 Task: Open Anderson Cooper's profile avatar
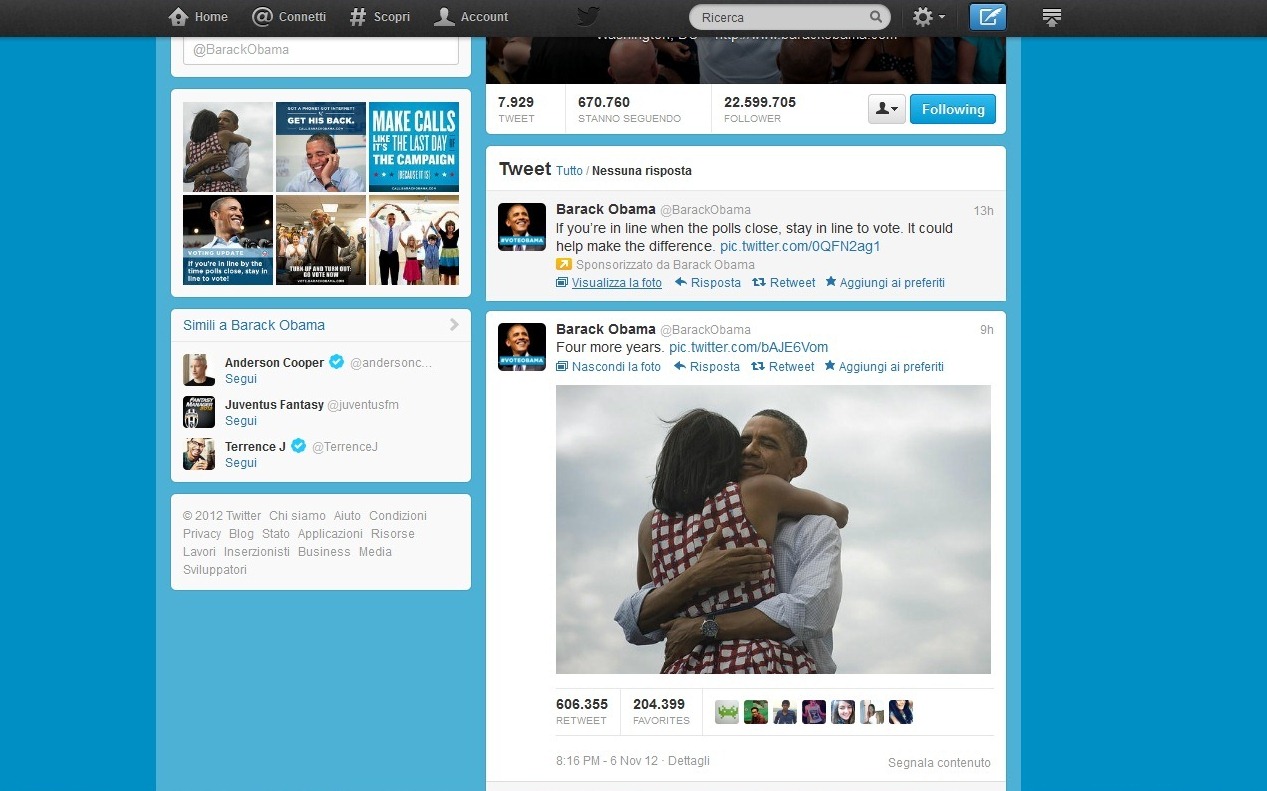[x=199, y=370]
